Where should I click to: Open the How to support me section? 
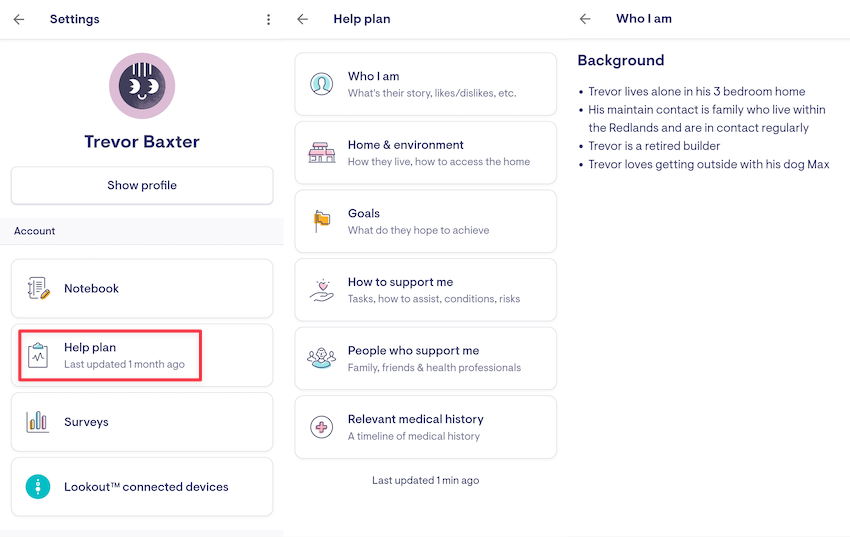tap(425, 290)
